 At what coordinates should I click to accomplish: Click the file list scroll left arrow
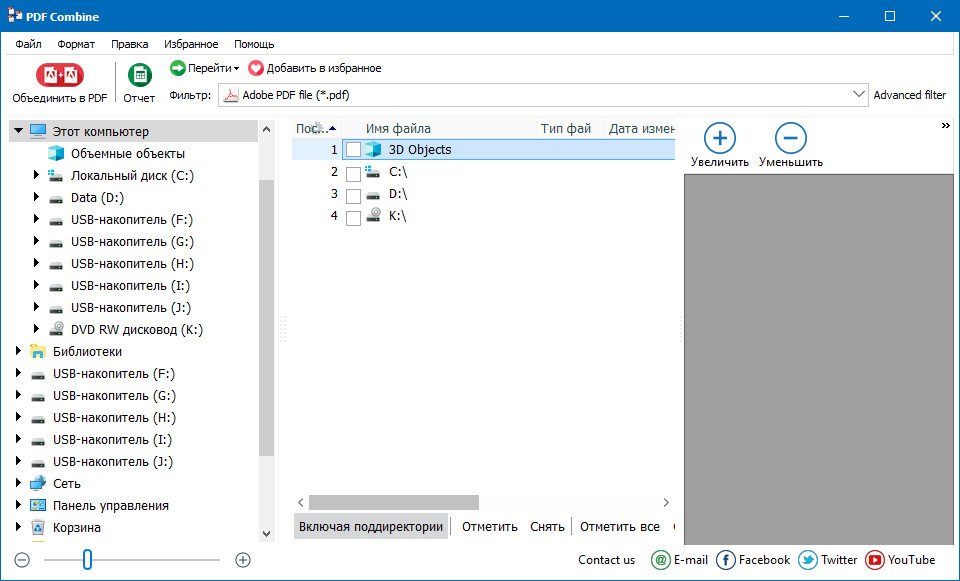pos(301,503)
